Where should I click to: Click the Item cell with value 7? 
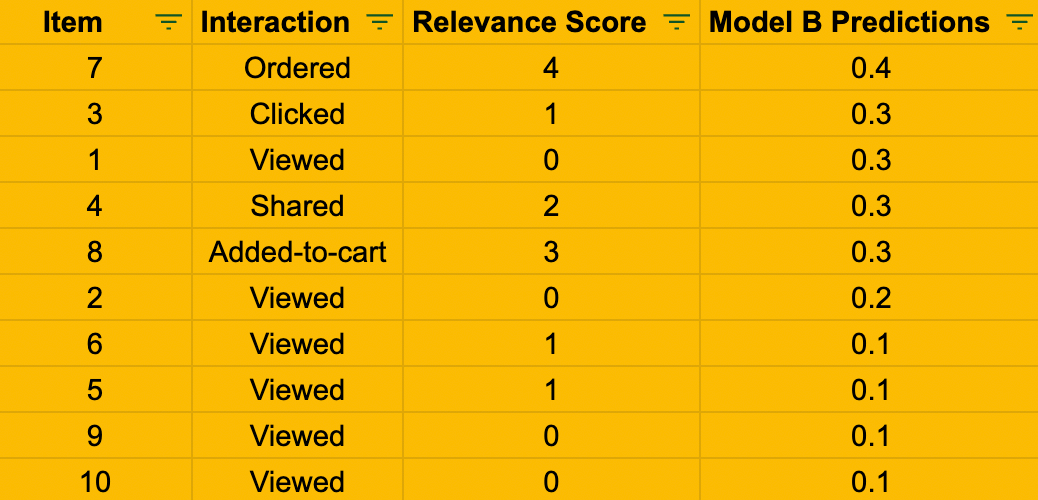(95, 68)
